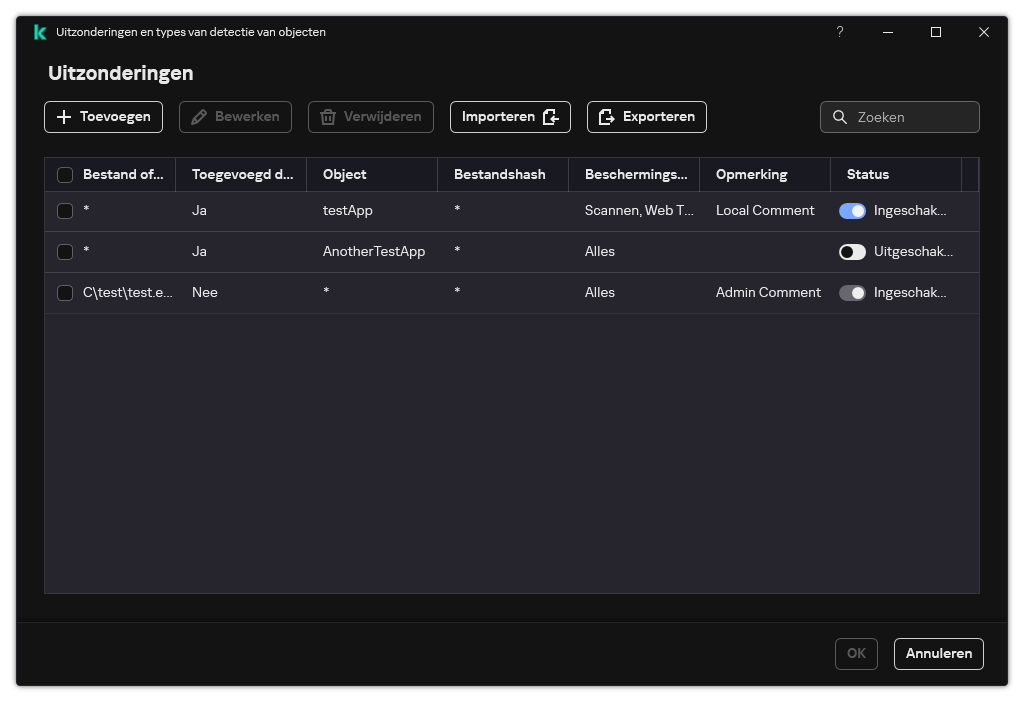Focus the Zoeken search field
The image size is (1024, 702).
[912, 117]
